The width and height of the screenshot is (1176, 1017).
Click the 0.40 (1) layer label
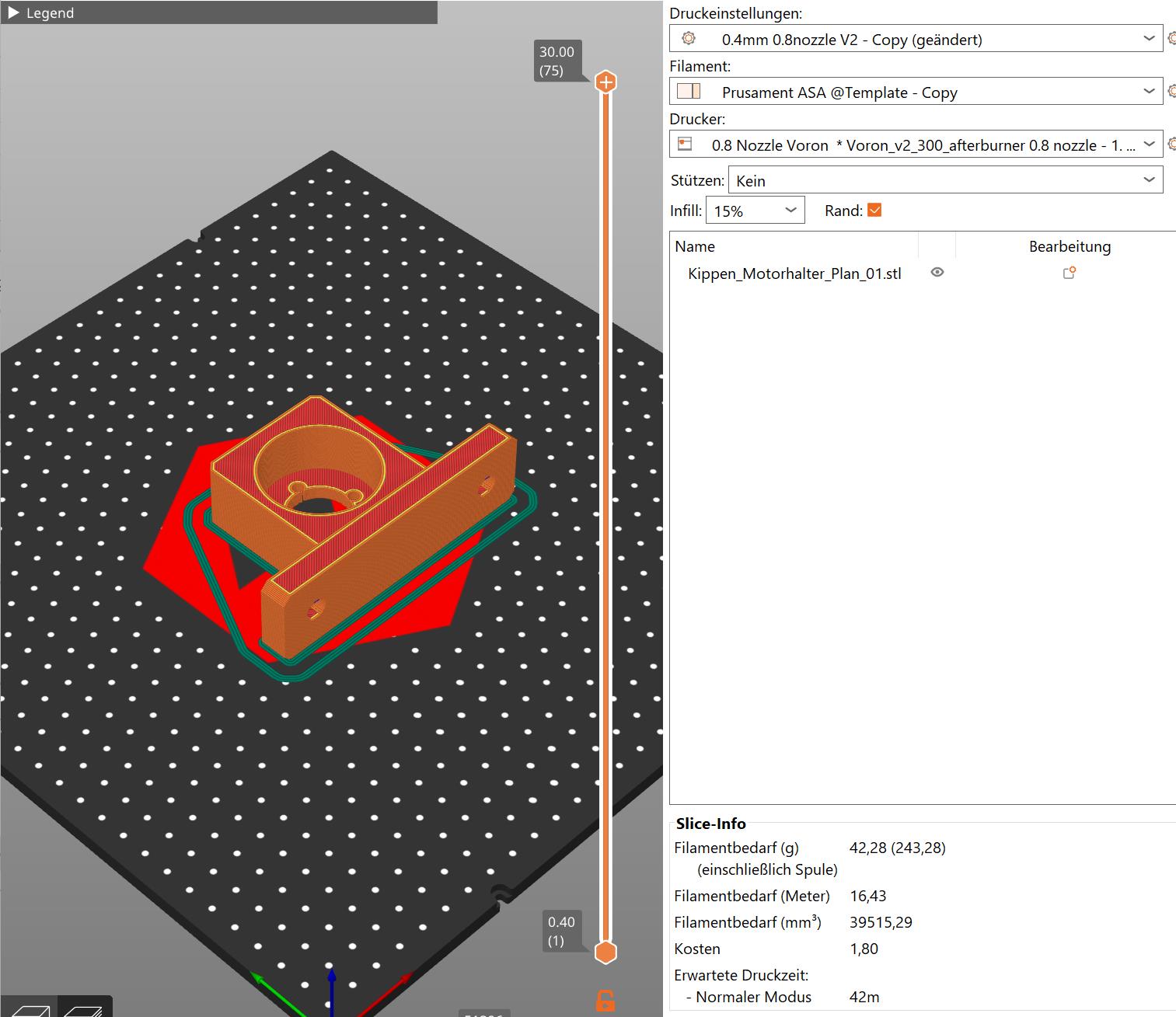pos(561,932)
